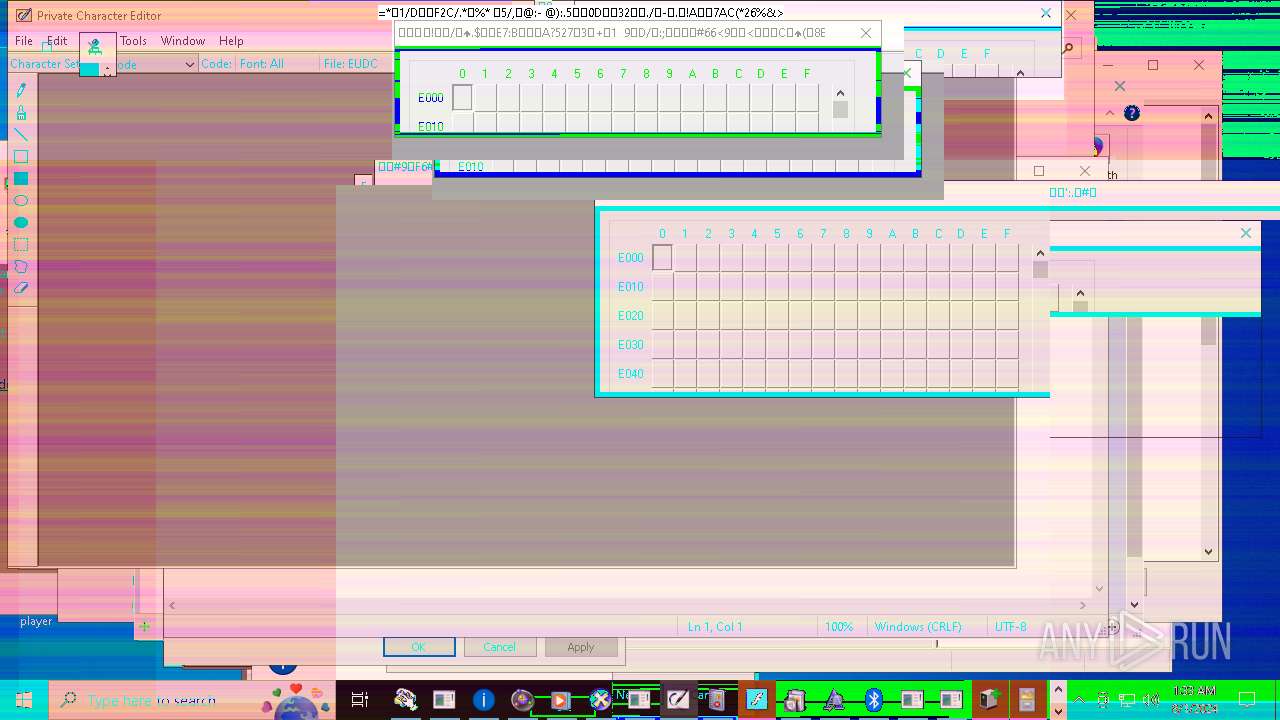Open Task View on the taskbar

[360, 700]
